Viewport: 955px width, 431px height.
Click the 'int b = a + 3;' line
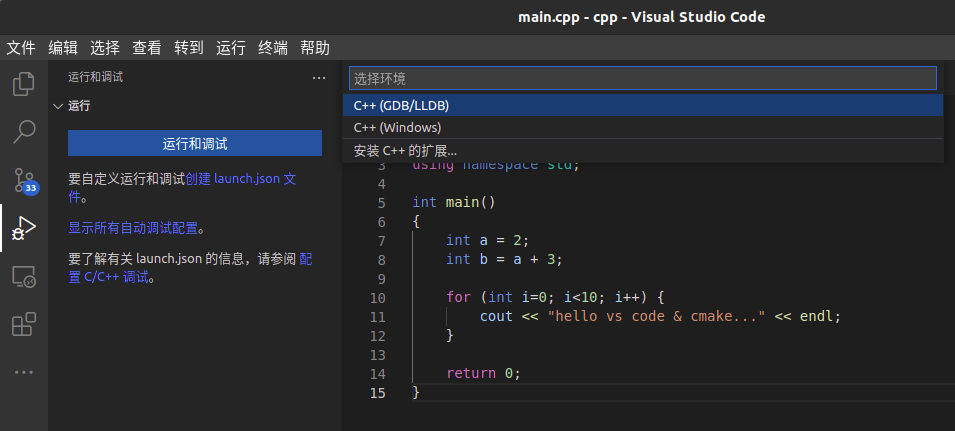point(505,259)
